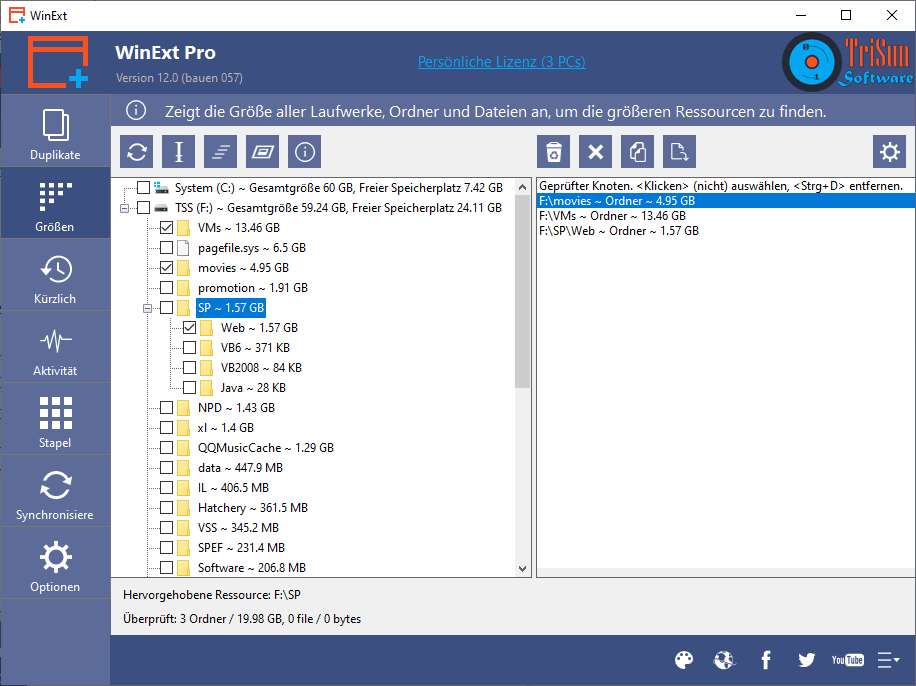Check the VB6 folder checkbox
Viewport: 916px width, 686px height.
189,348
